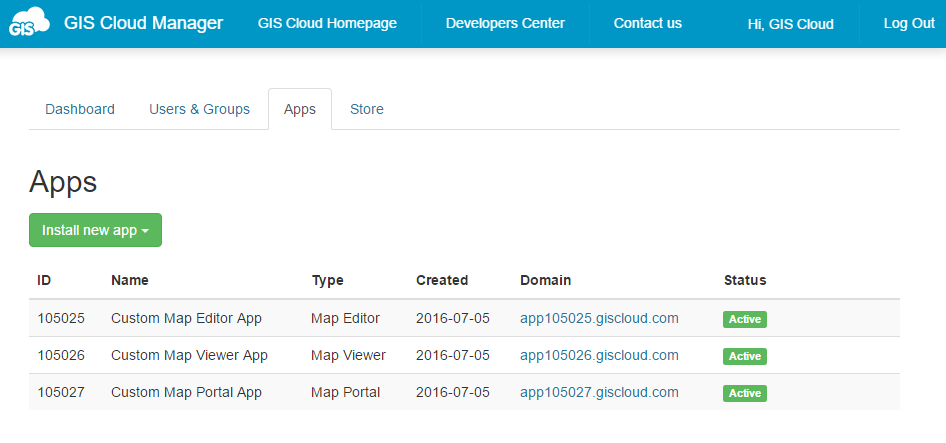
Task: Go to Developers Center
Action: point(505,24)
